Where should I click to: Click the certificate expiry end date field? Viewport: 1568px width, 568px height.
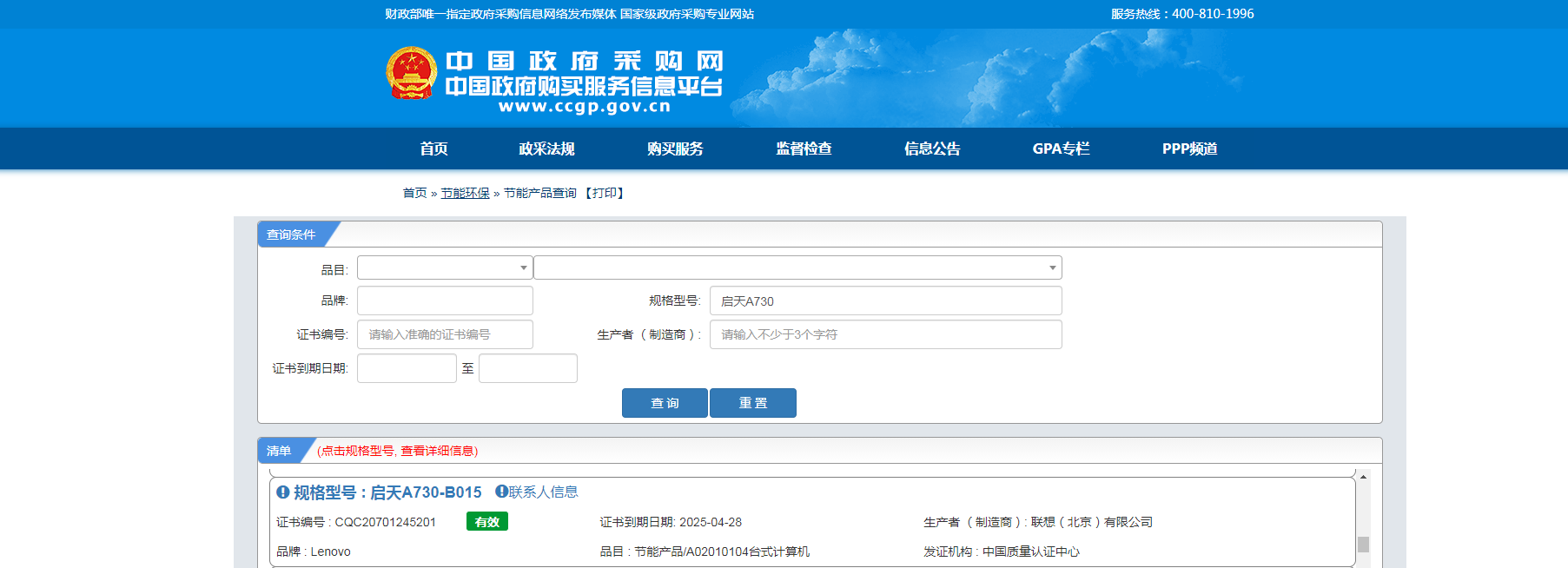(x=527, y=368)
